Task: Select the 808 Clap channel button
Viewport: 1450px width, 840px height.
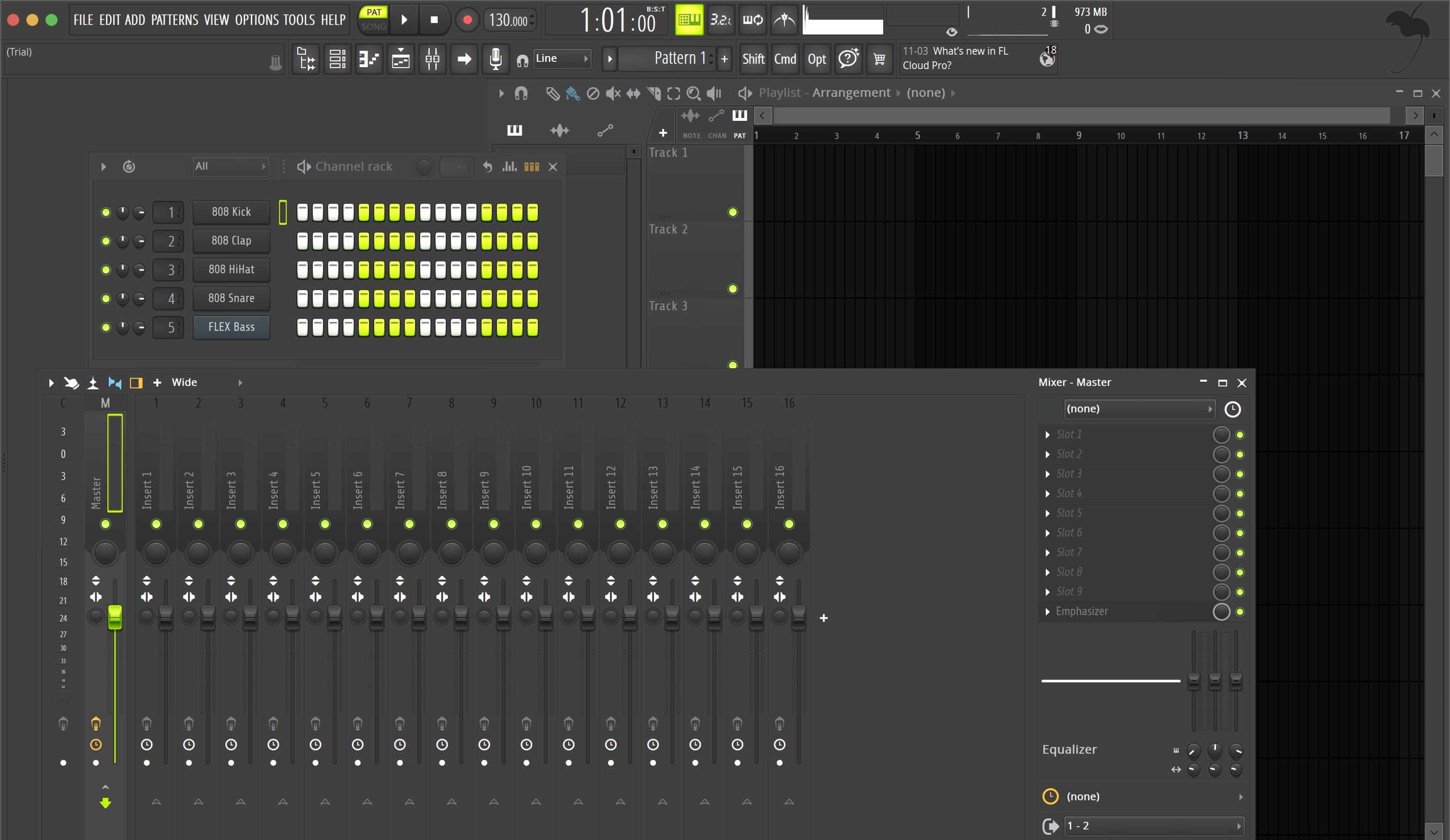Action: (232, 241)
